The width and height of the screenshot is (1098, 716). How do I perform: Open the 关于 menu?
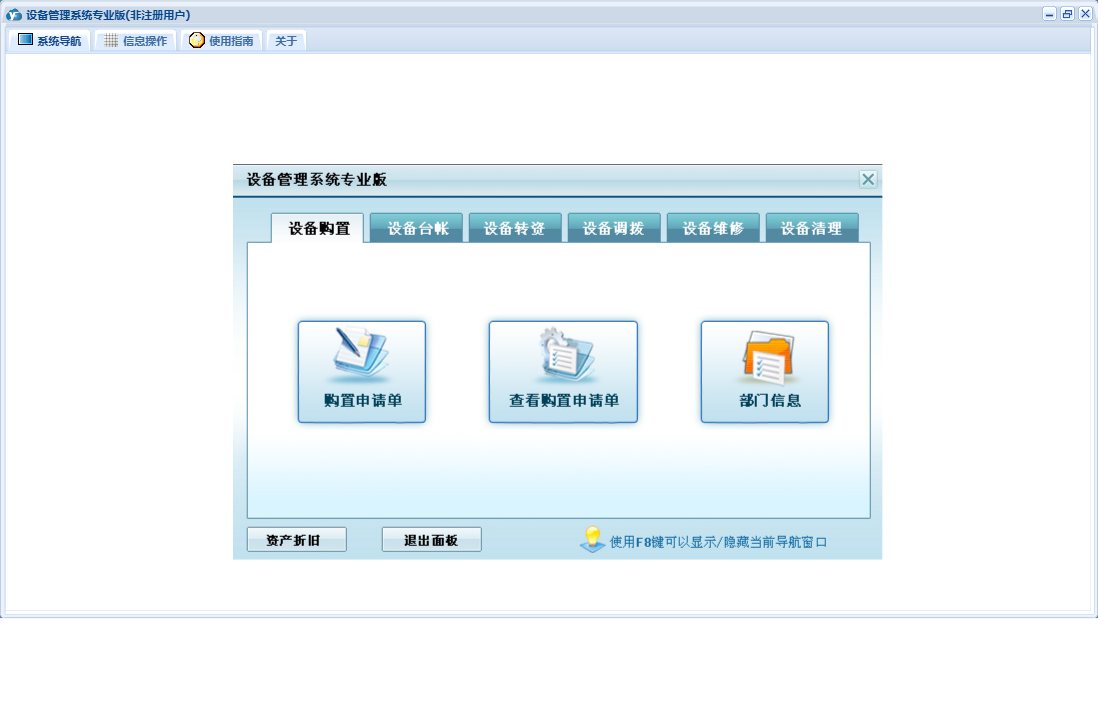pyautogui.click(x=286, y=41)
